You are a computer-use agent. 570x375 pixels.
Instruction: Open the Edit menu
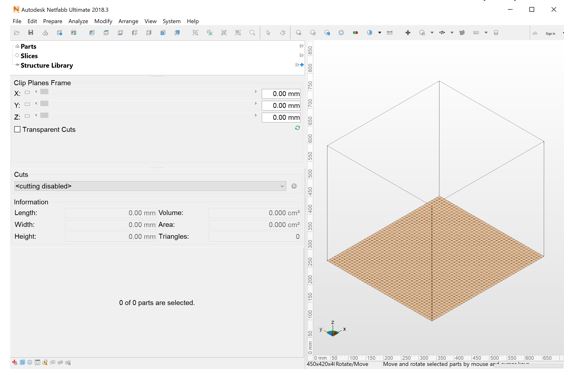[32, 21]
